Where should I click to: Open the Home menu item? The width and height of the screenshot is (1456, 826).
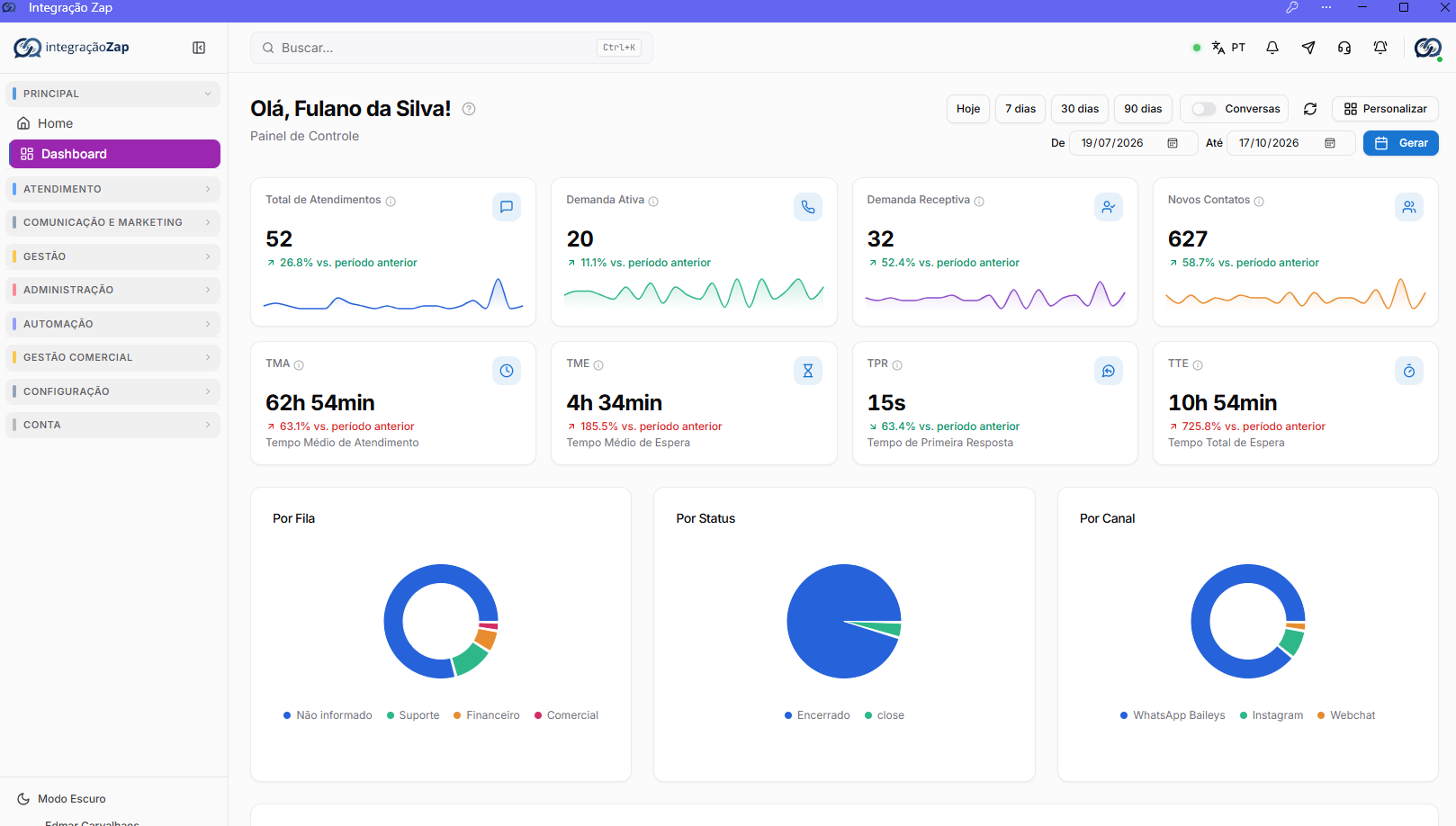coord(114,123)
